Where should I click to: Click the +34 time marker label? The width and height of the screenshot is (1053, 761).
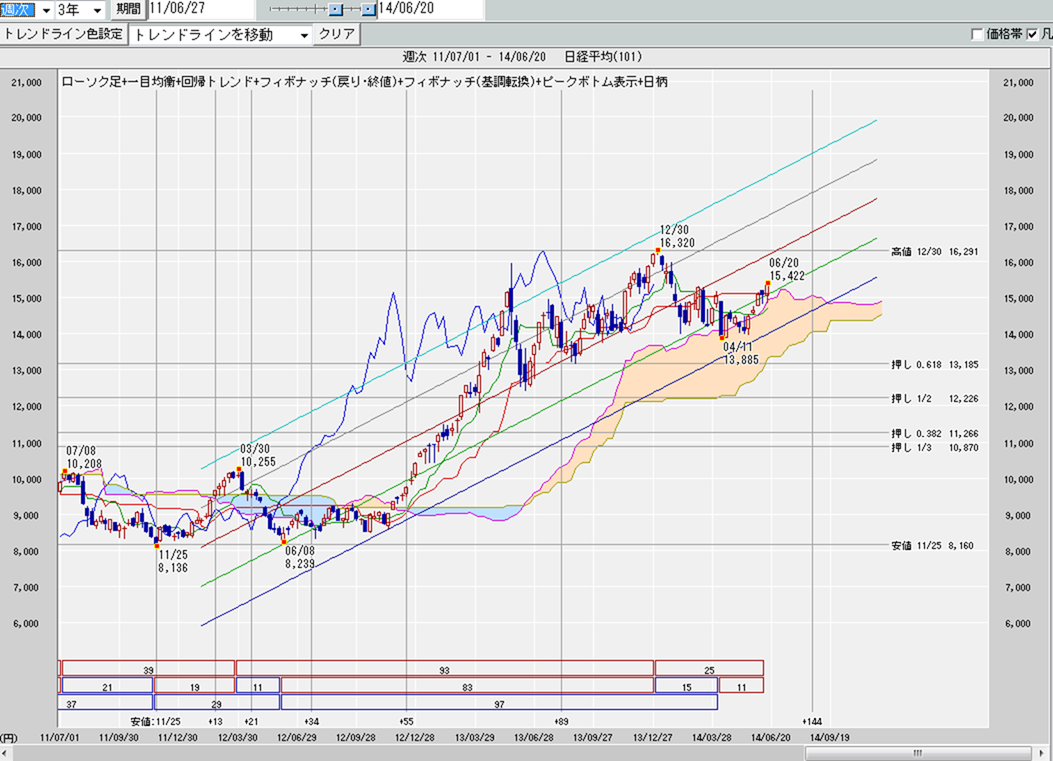click(311, 722)
